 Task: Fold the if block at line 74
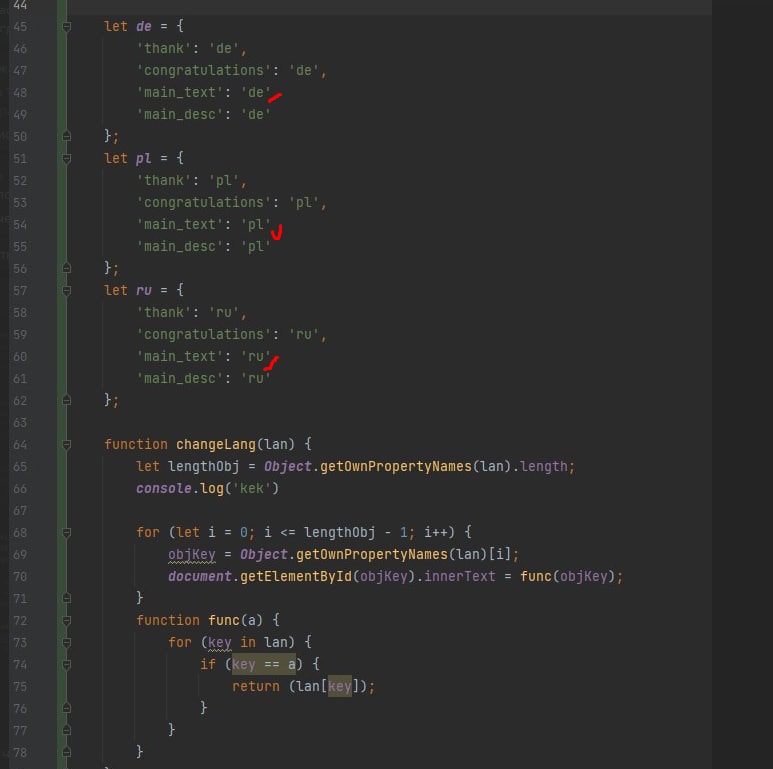point(67,664)
